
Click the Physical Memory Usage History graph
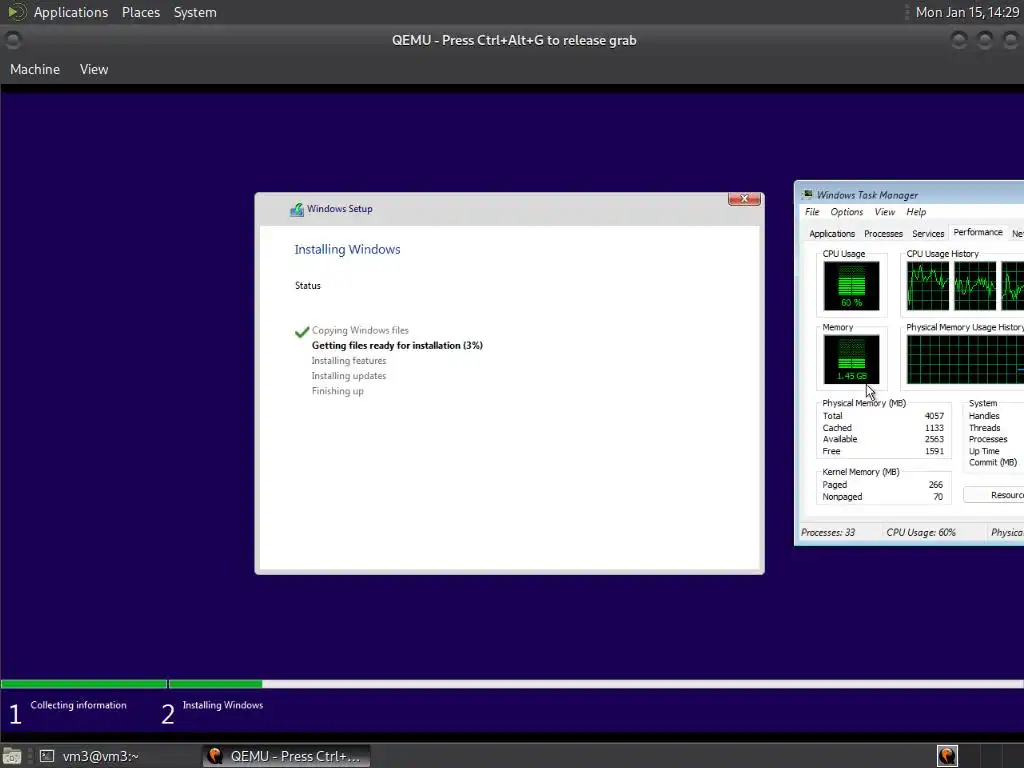pos(965,359)
